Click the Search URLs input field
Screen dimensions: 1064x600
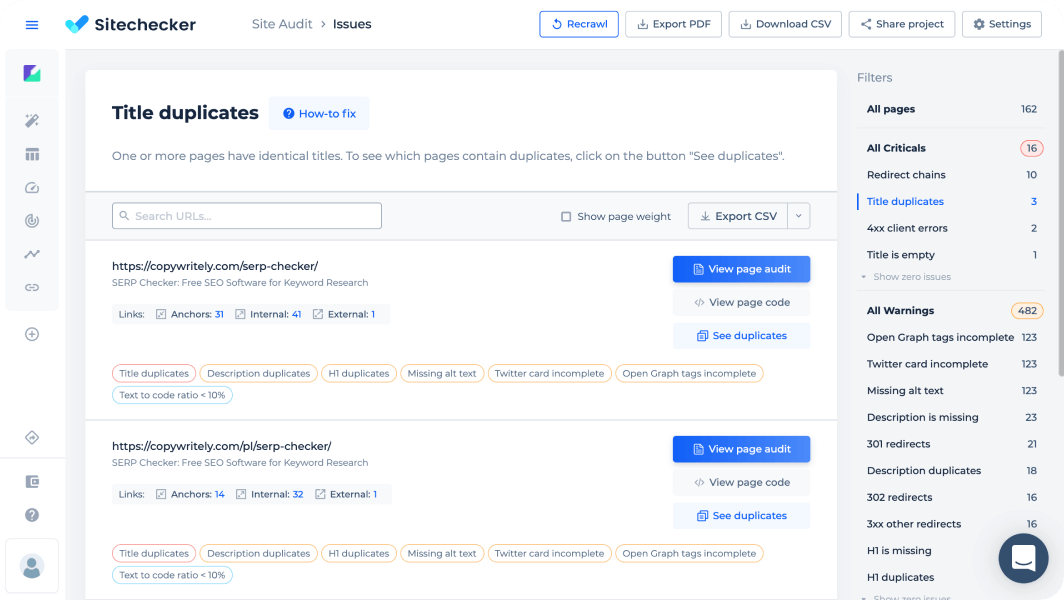[x=247, y=216]
